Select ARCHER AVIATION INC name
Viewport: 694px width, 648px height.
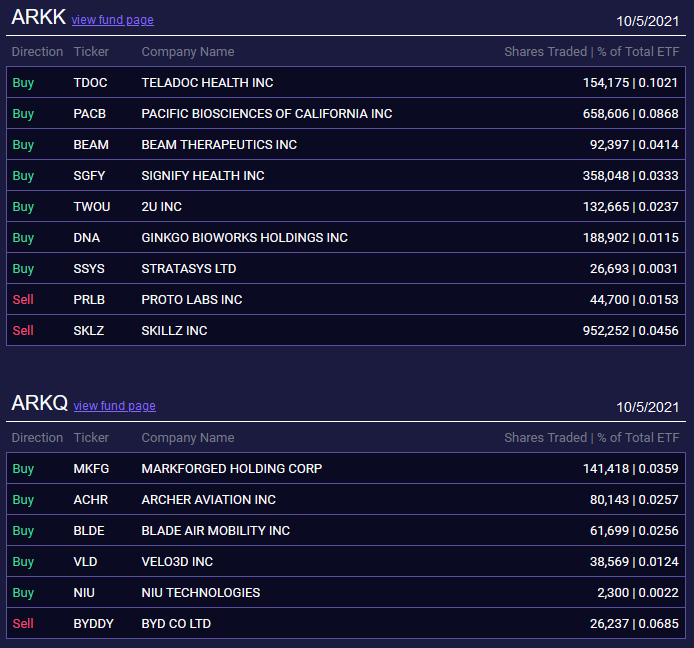pyautogui.click(x=208, y=500)
